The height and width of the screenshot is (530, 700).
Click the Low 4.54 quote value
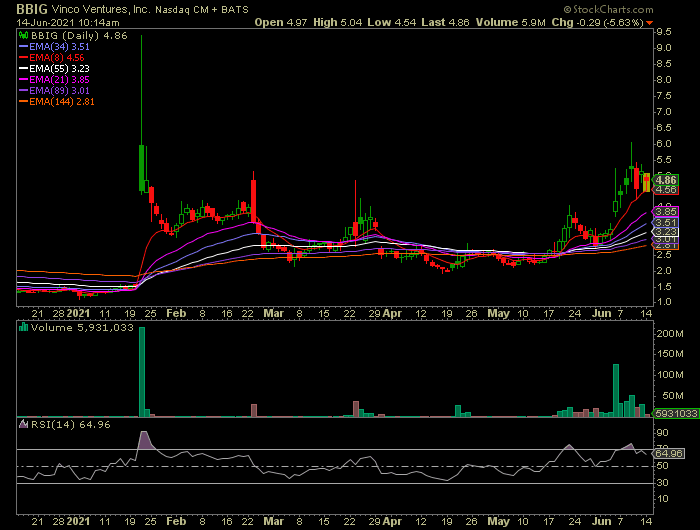click(392, 22)
